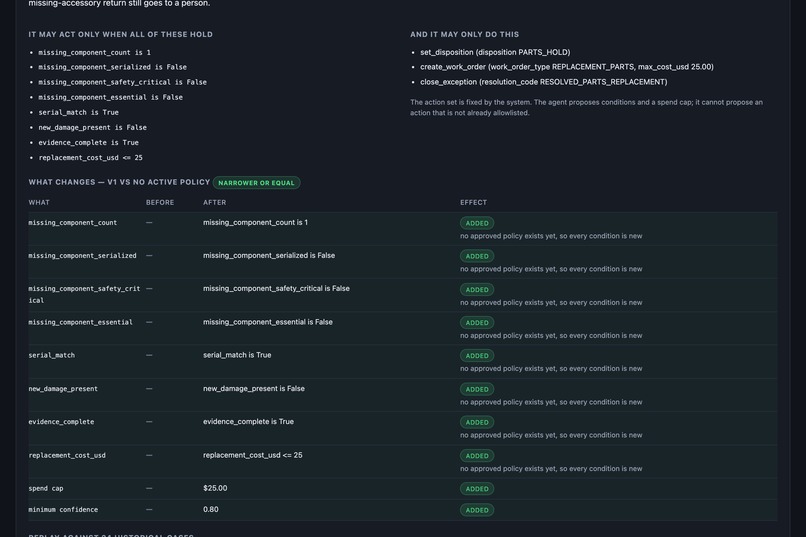Screen dimensions: 806x537
Task: Click 'create_work_order' REPLACEMENT_PARTS action line
Action: point(566,67)
